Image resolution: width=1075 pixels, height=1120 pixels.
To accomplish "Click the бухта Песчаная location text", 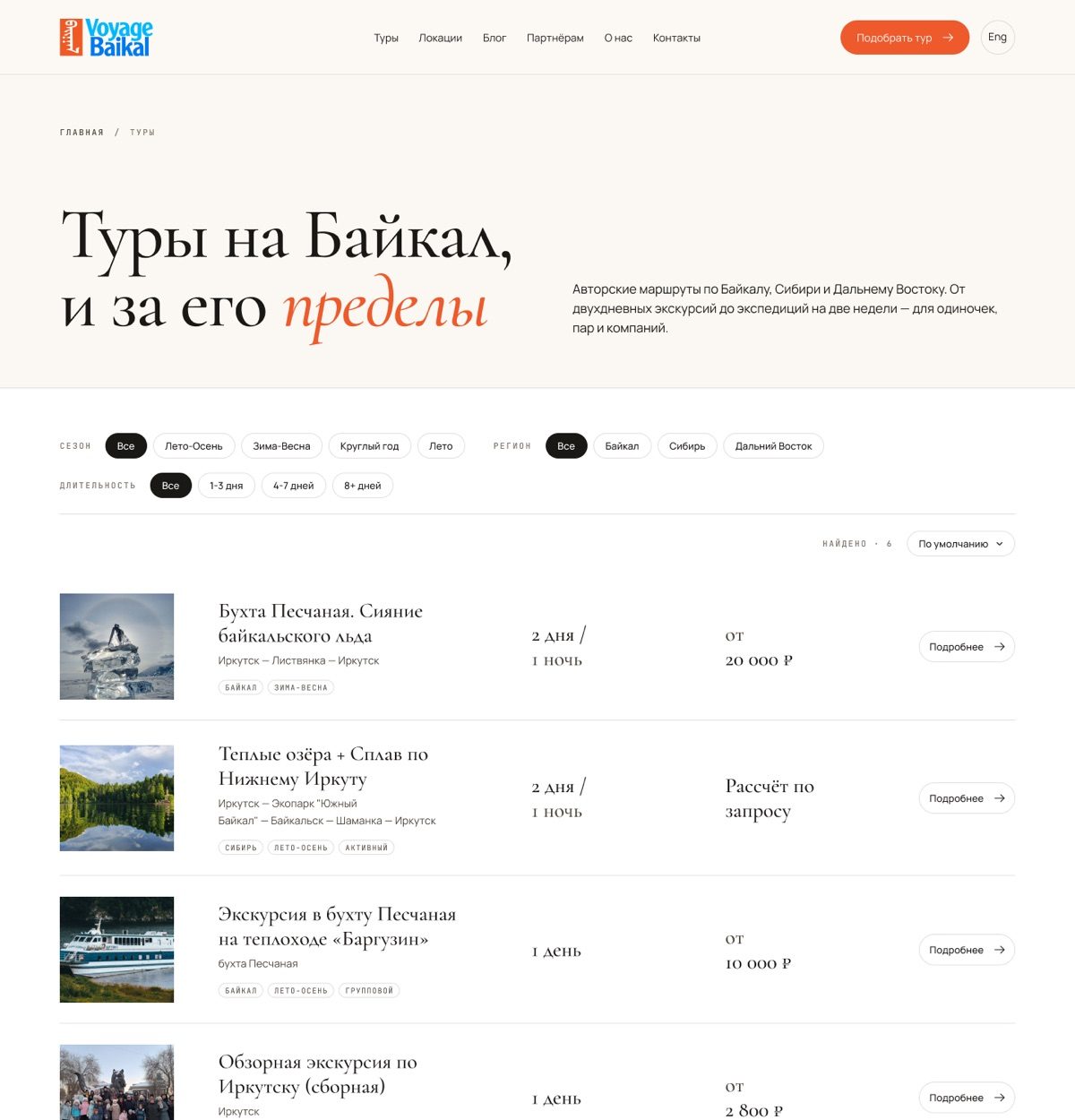I will [258, 964].
